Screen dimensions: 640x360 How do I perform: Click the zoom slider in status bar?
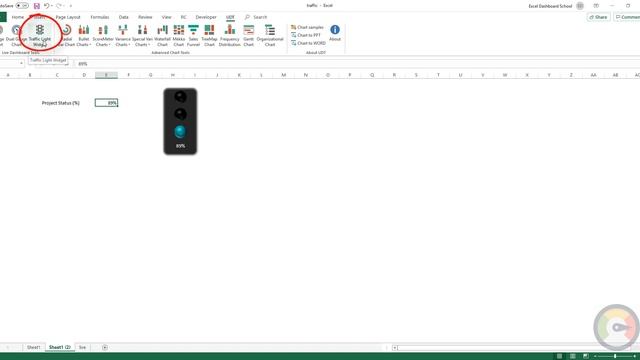pos(615,356)
